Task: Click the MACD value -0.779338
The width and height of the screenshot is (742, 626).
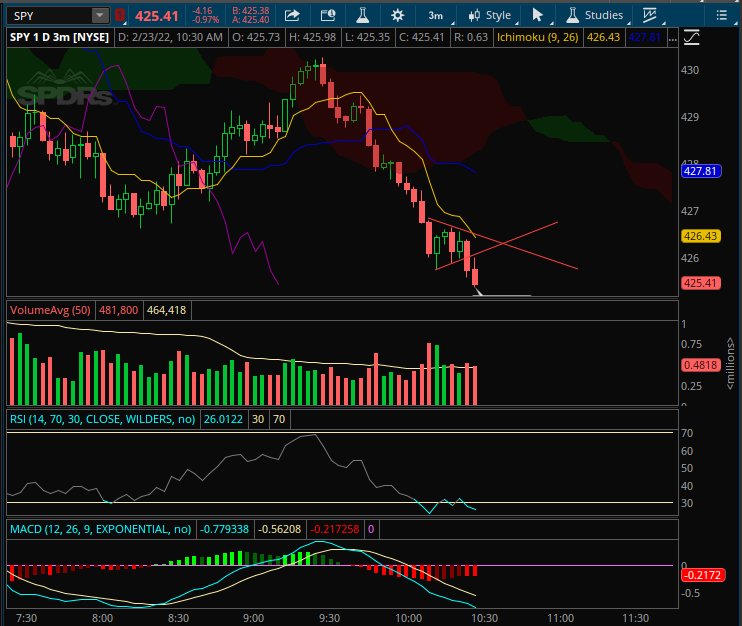Action: tap(224, 529)
